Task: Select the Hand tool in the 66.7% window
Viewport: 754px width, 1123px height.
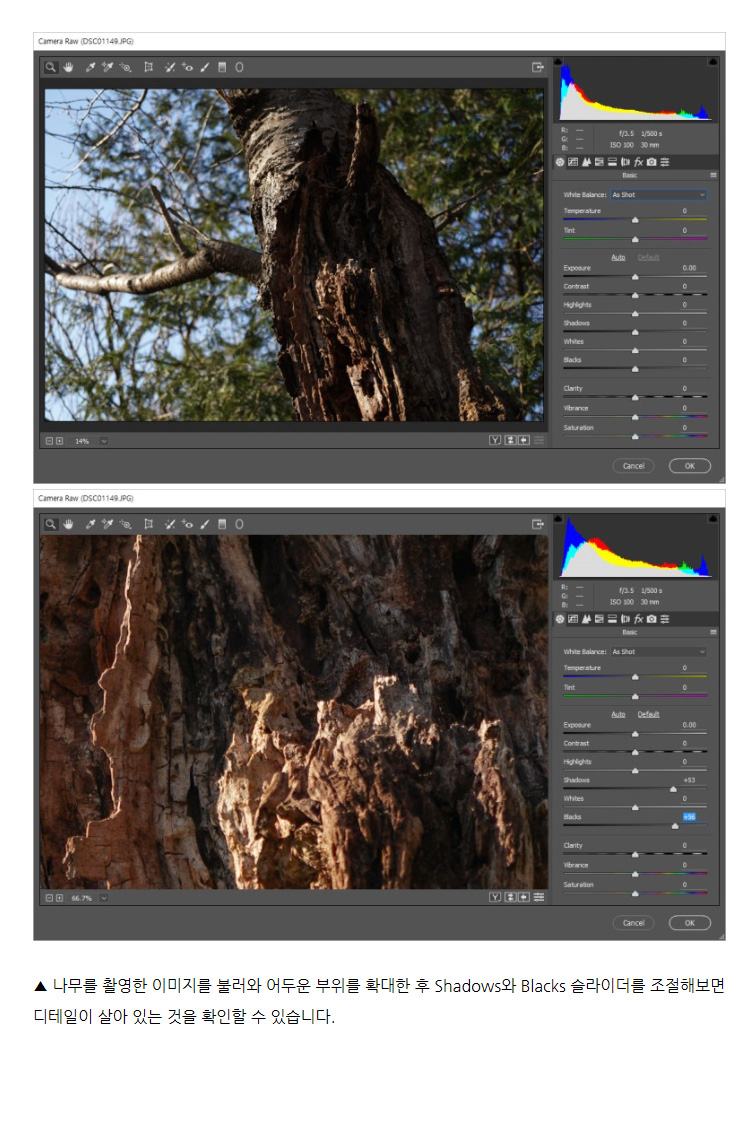Action: (x=69, y=524)
